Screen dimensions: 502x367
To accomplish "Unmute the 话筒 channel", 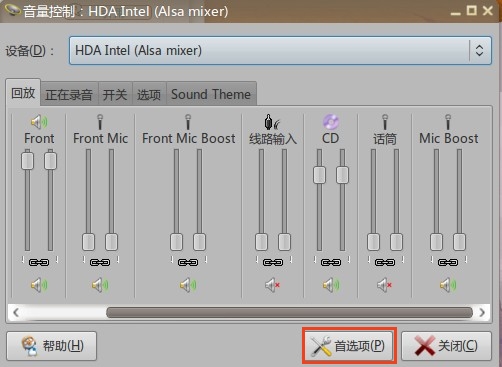I will click(x=384, y=285).
